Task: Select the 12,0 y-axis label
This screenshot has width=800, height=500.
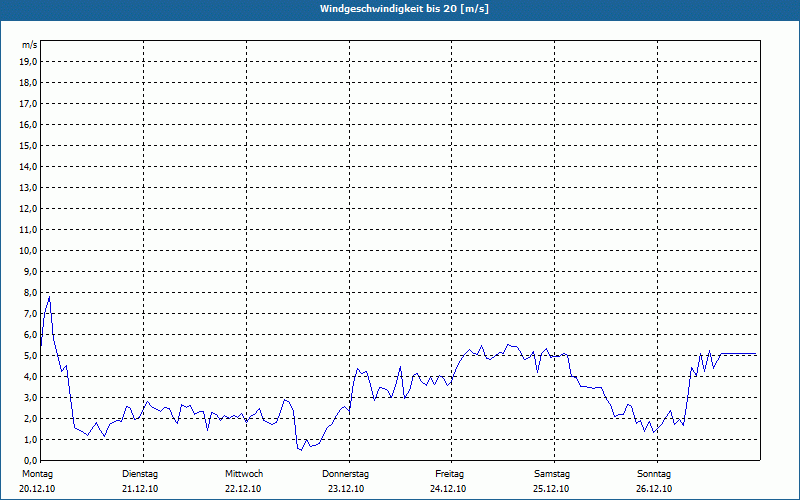Action: click(28, 209)
